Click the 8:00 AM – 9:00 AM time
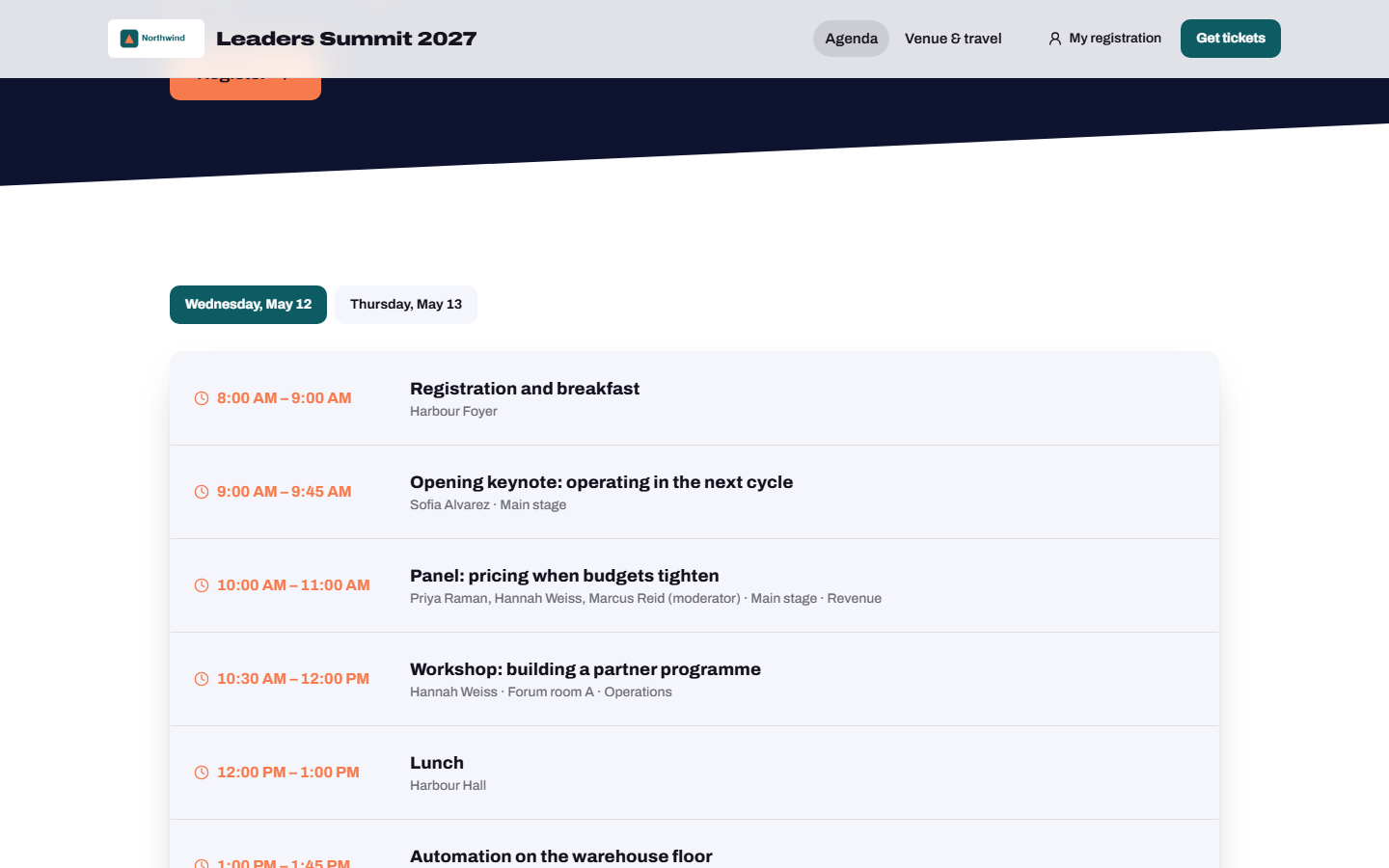Viewport: 1389px width, 868px height. (x=284, y=398)
